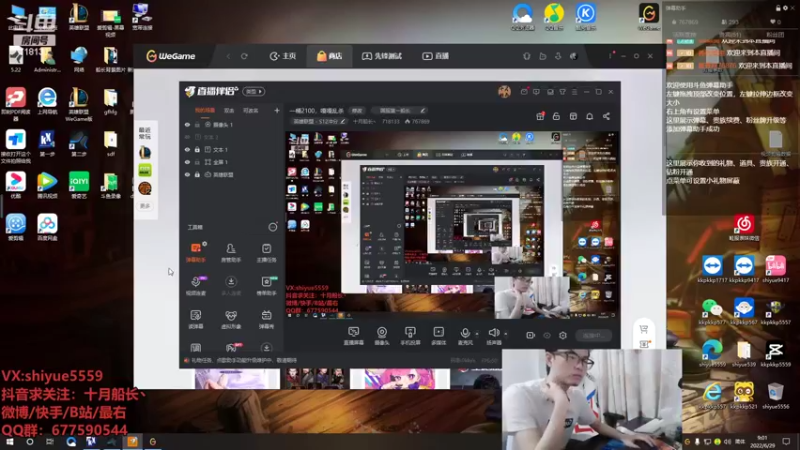Expand microphone options arrow
This screenshot has width=800, height=450.
pos(477,334)
